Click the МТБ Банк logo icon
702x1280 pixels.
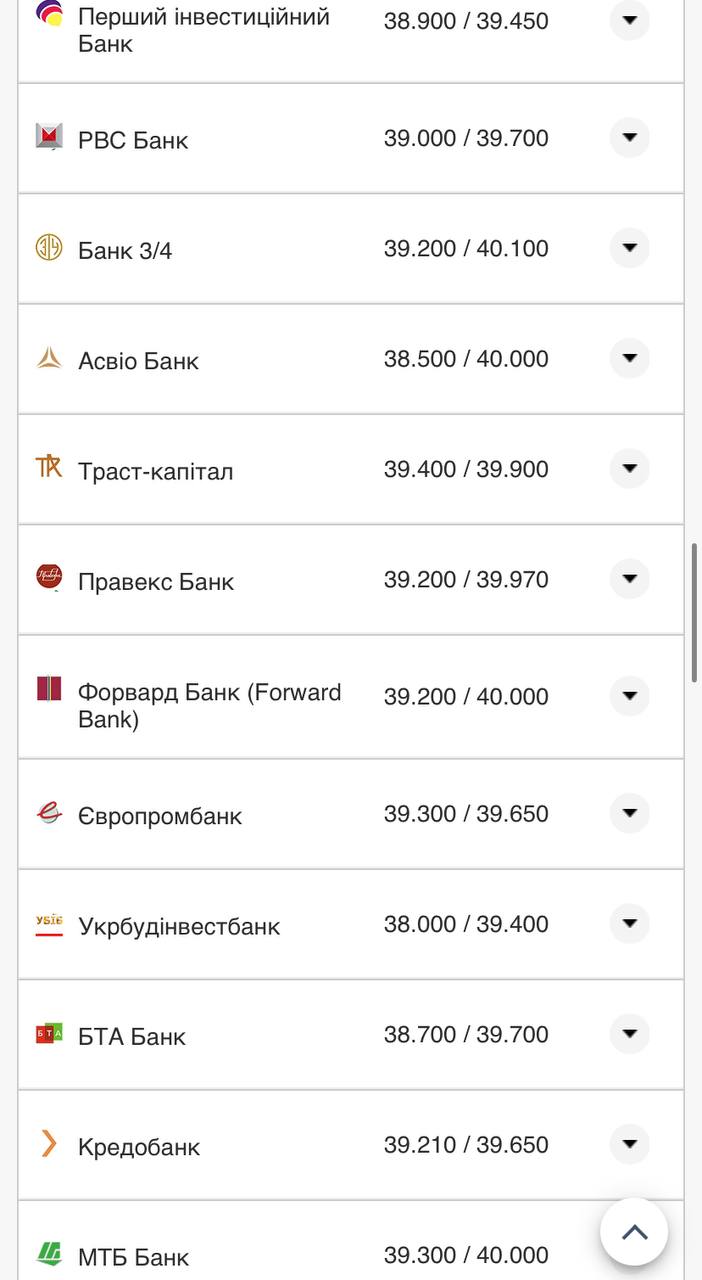tap(49, 1254)
